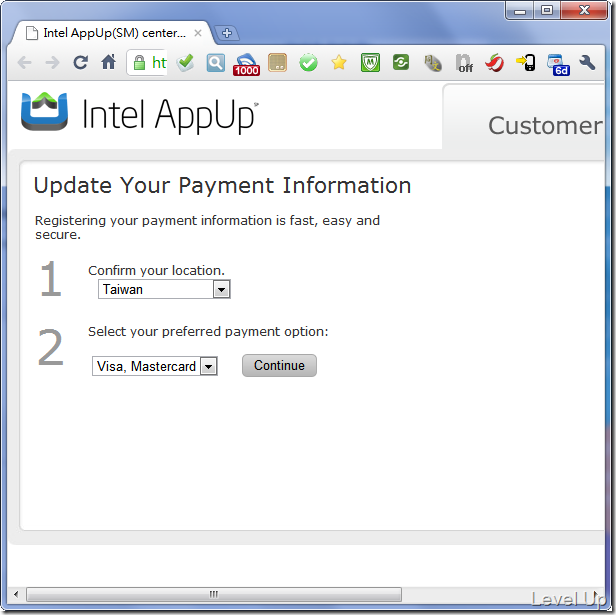Click the horizontal scrollbar left arrow
Viewport: 616px width, 615px height.
click(16, 594)
